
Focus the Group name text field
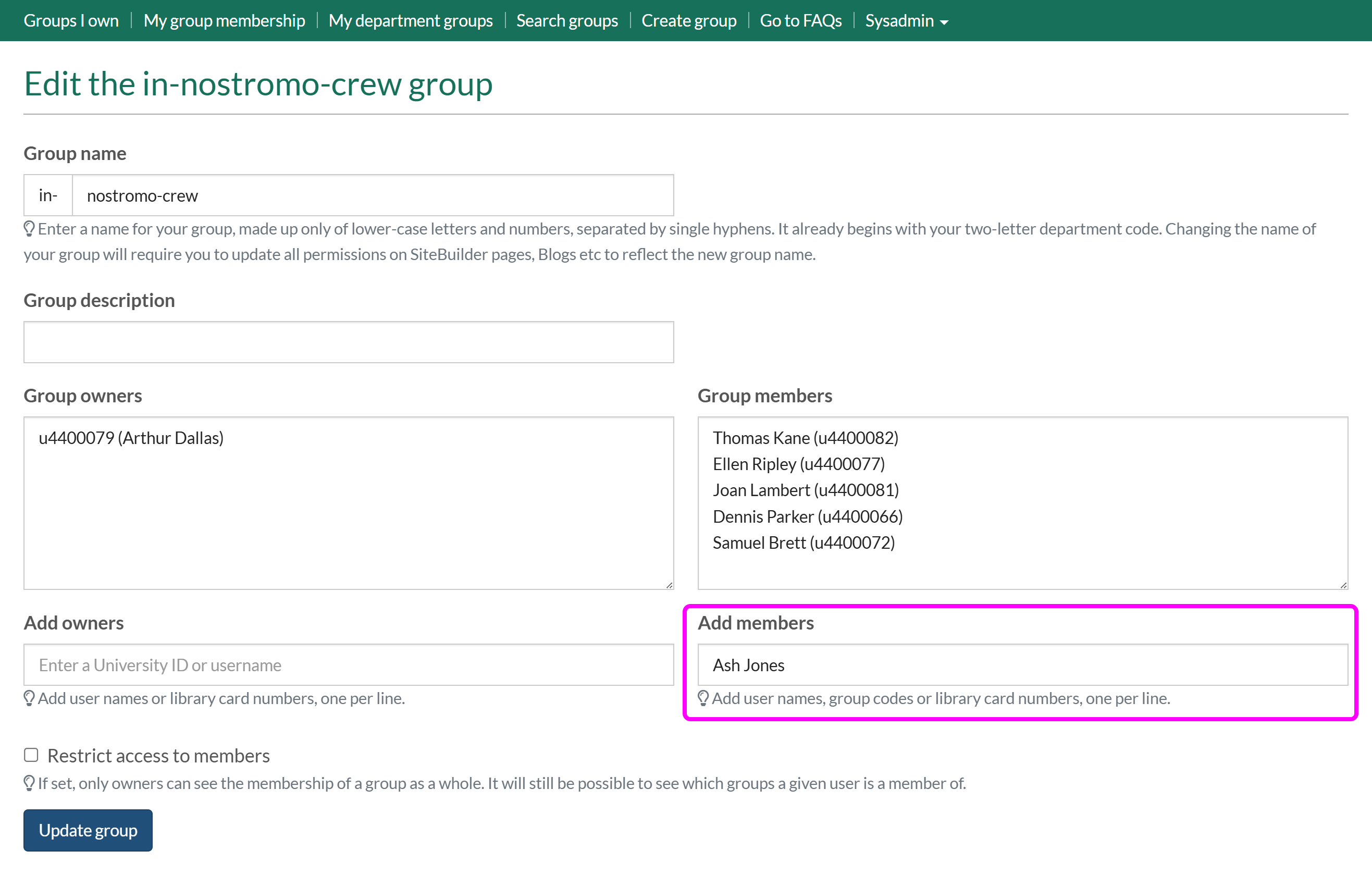click(x=373, y=196)
